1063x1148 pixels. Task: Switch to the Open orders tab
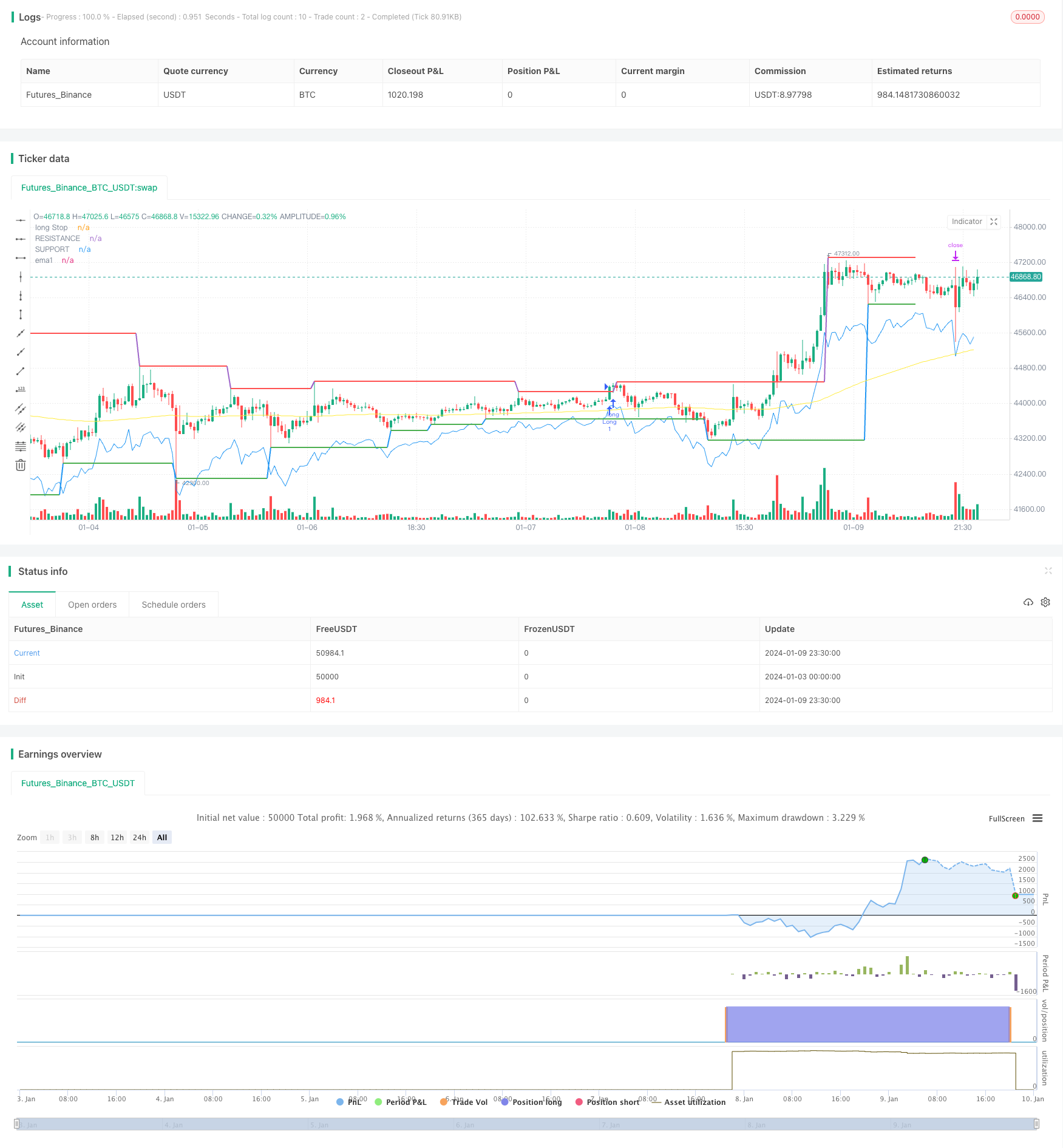92,605
